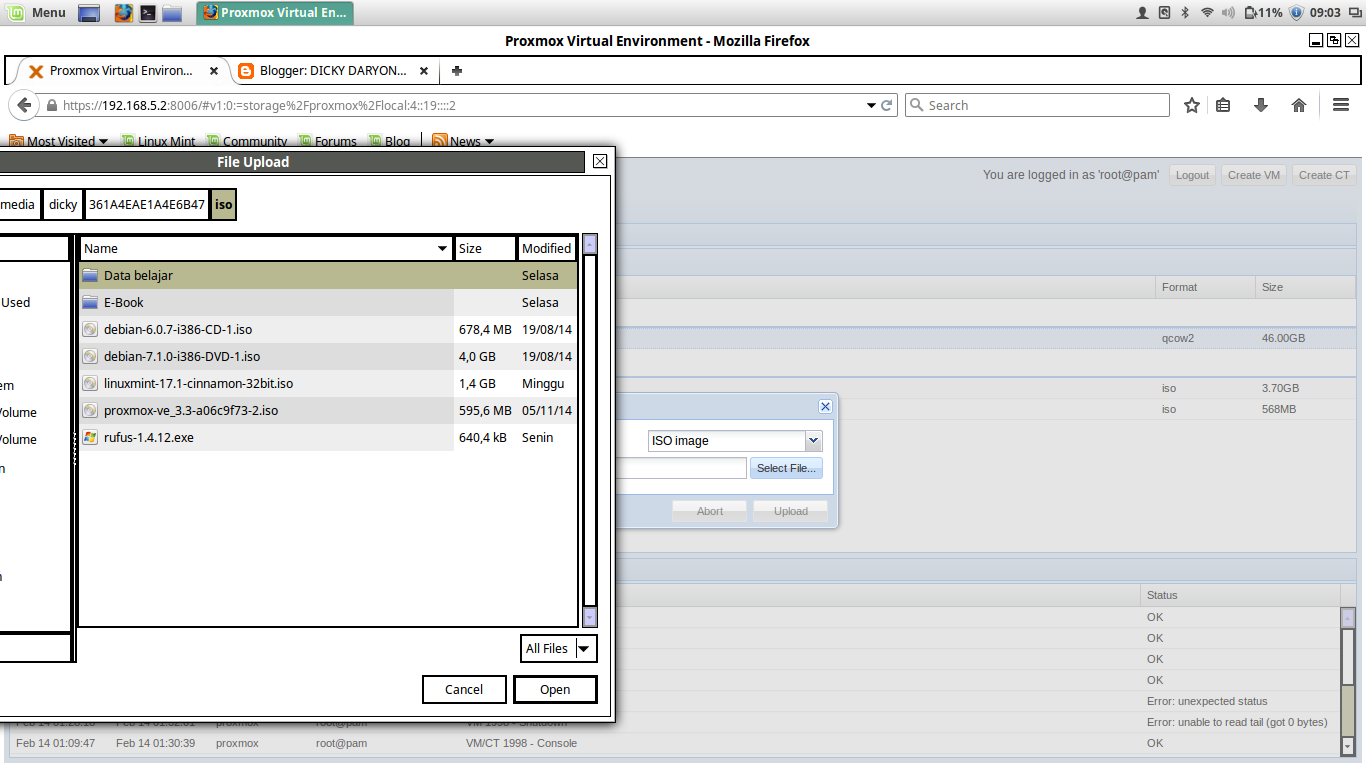Open the Most Visited bookmarks dropdown

pos(59,141)
